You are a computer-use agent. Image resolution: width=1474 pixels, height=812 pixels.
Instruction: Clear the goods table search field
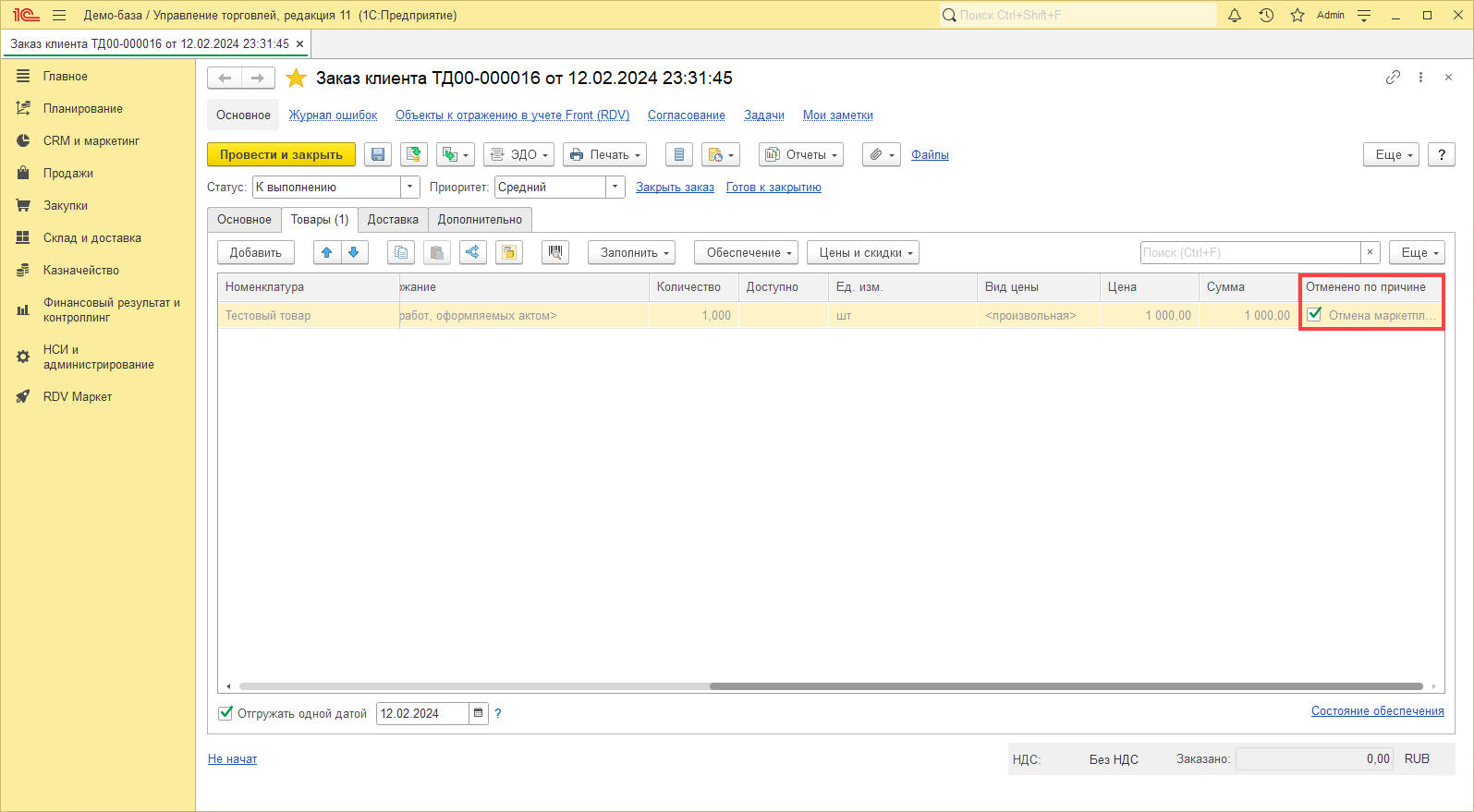click(x=1370, y=253)
